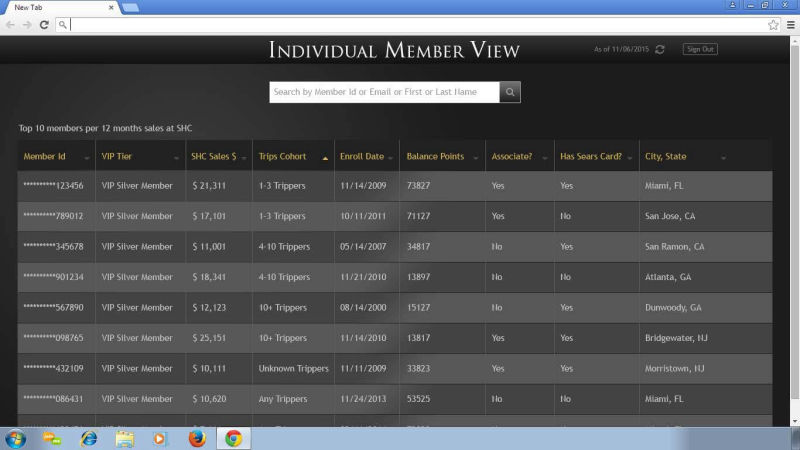Viewport: 800px width, 450px height.
Task: Bookmark page with the star icon
Action: click(x=773, y=24)
